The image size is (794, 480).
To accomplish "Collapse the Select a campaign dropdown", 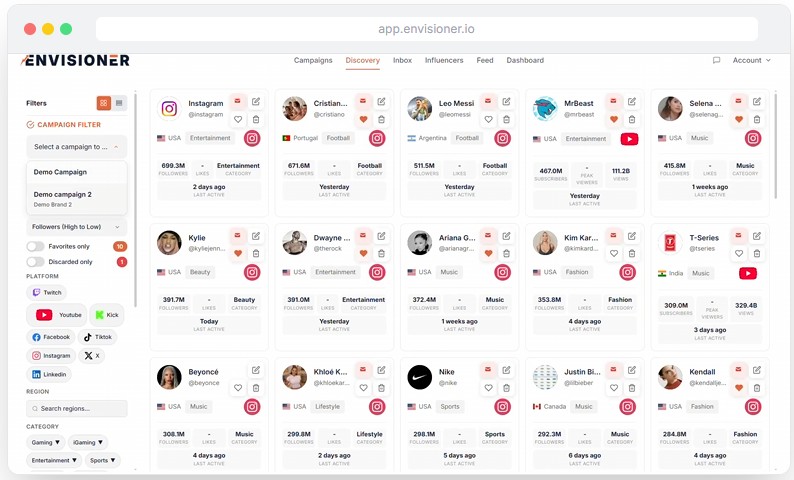I will 76,147.
